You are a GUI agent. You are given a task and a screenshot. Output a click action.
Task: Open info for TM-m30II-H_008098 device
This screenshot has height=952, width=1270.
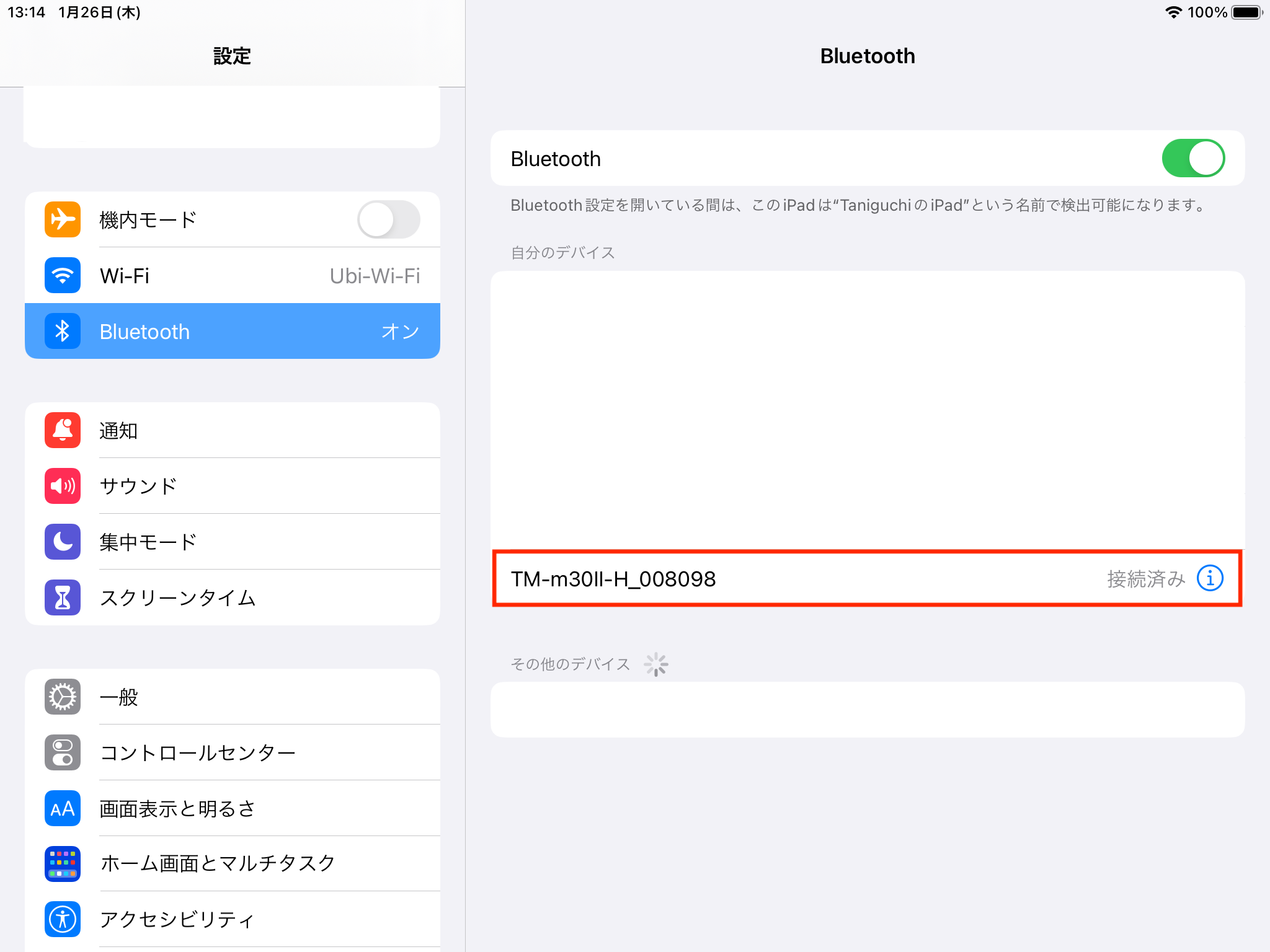coord(1210,578)
